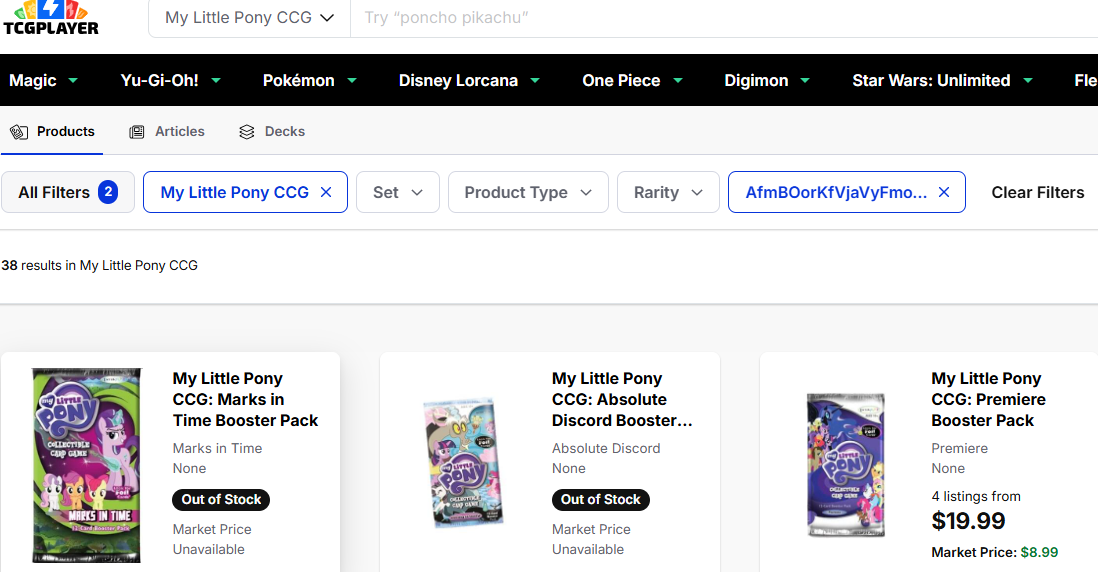Click the All Filters button

coord(68,192)
